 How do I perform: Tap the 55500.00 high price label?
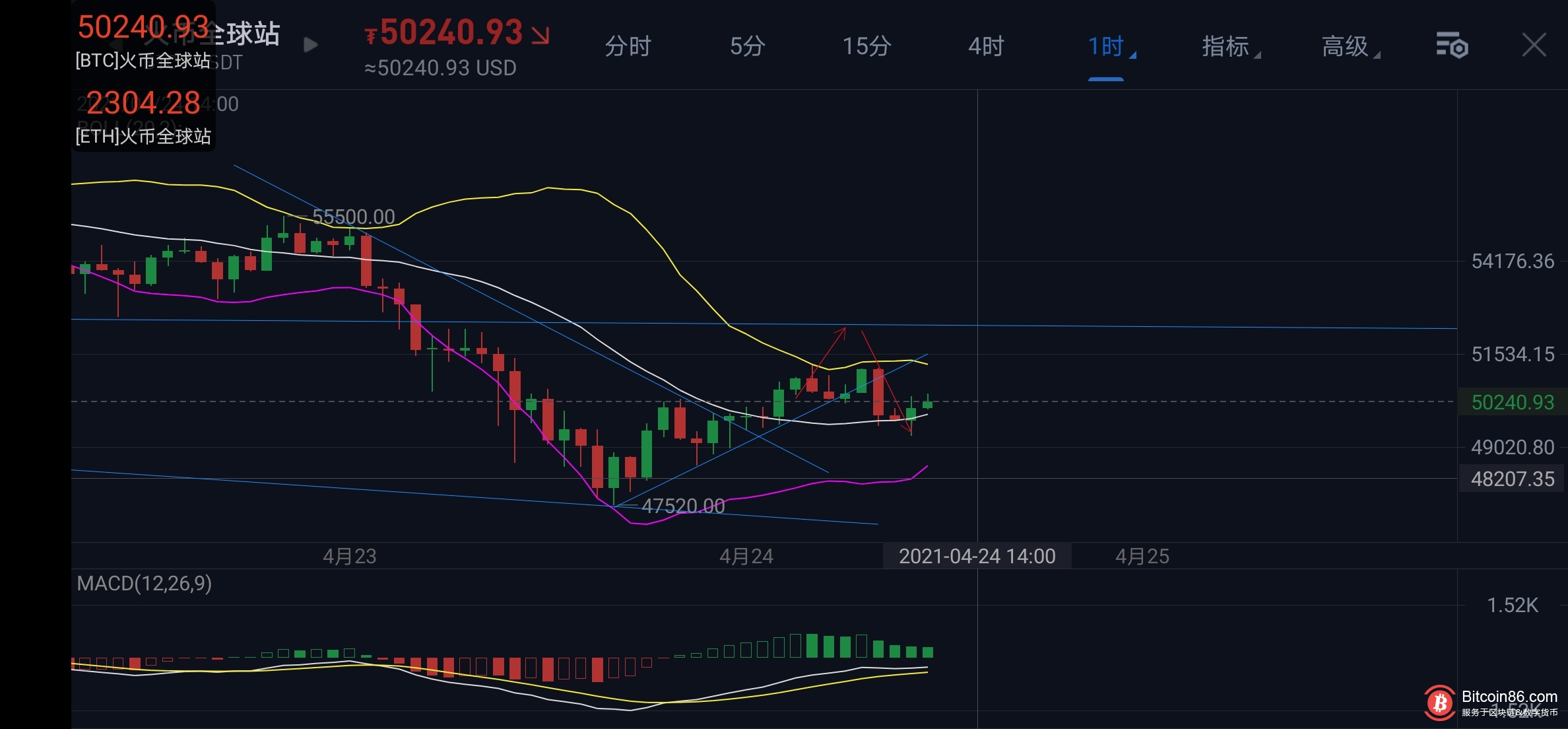[353, 217]
